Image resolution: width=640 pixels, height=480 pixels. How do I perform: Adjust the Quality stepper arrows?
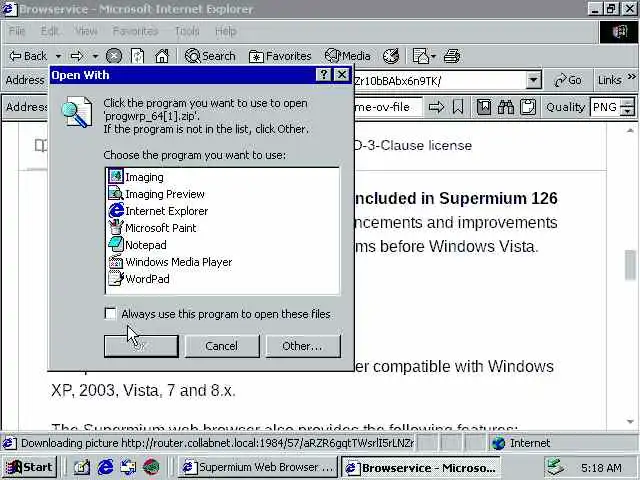(627, 107)
